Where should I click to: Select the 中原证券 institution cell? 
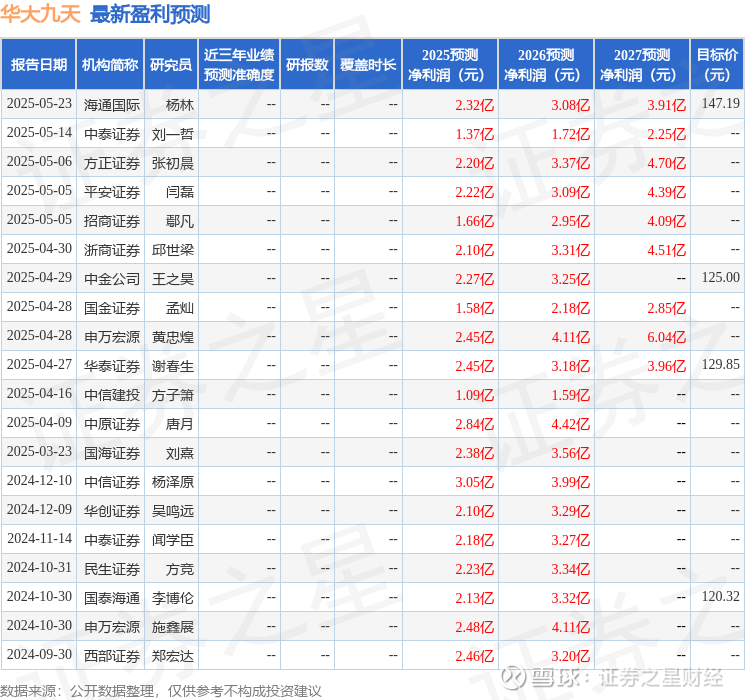coord(112,424)
